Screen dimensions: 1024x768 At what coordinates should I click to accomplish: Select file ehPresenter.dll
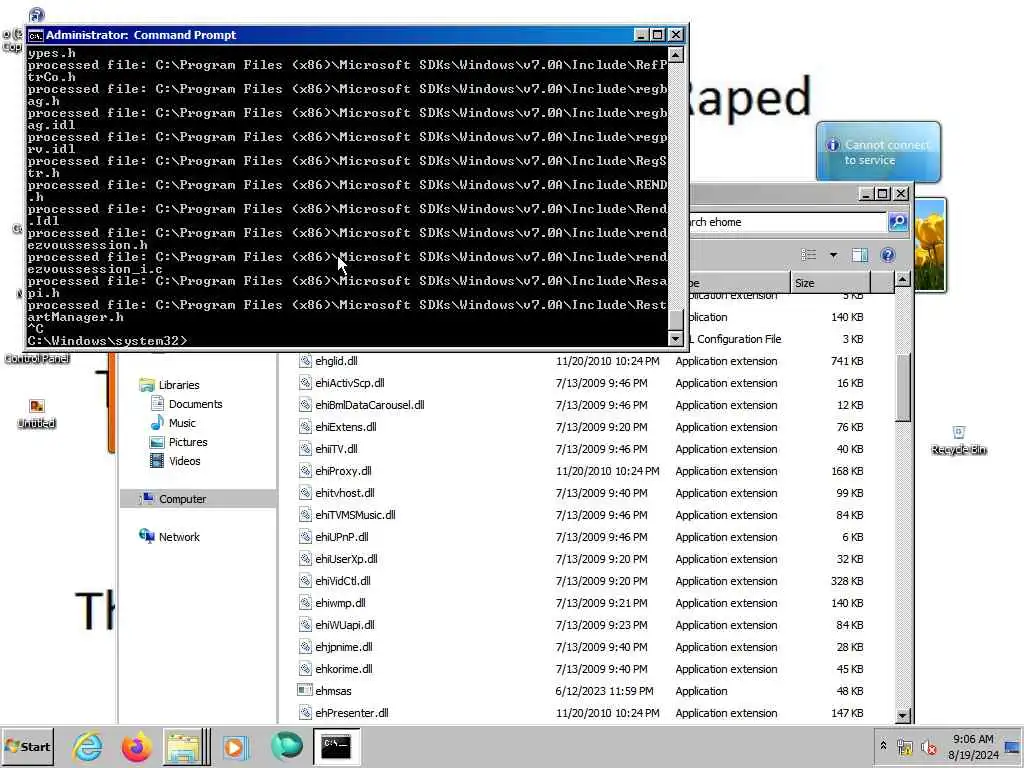coord(351,713)
